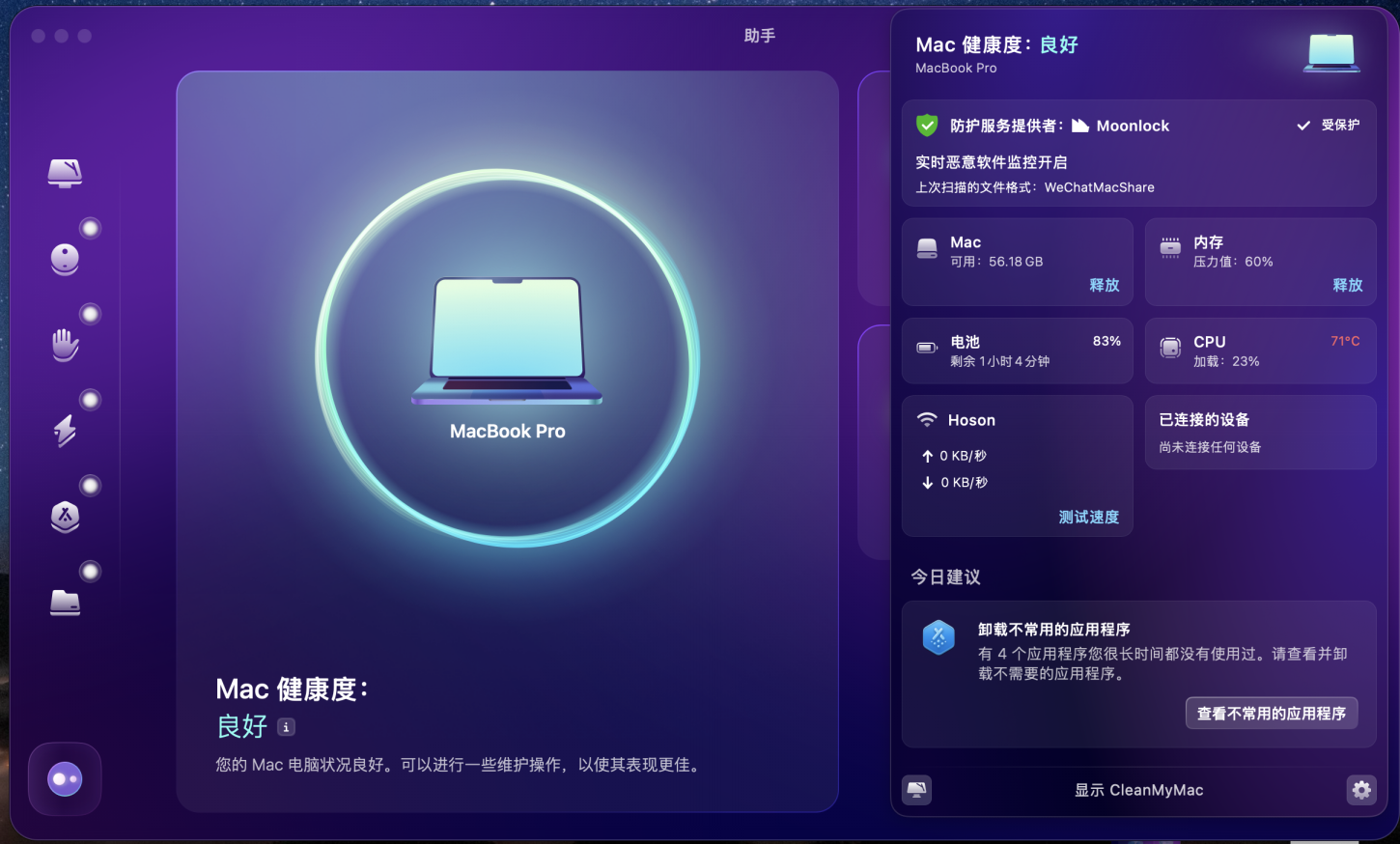This screenshot has width=1400, height=844.
Task: Click the info icon next to 良好
Action: coord(286,726)
